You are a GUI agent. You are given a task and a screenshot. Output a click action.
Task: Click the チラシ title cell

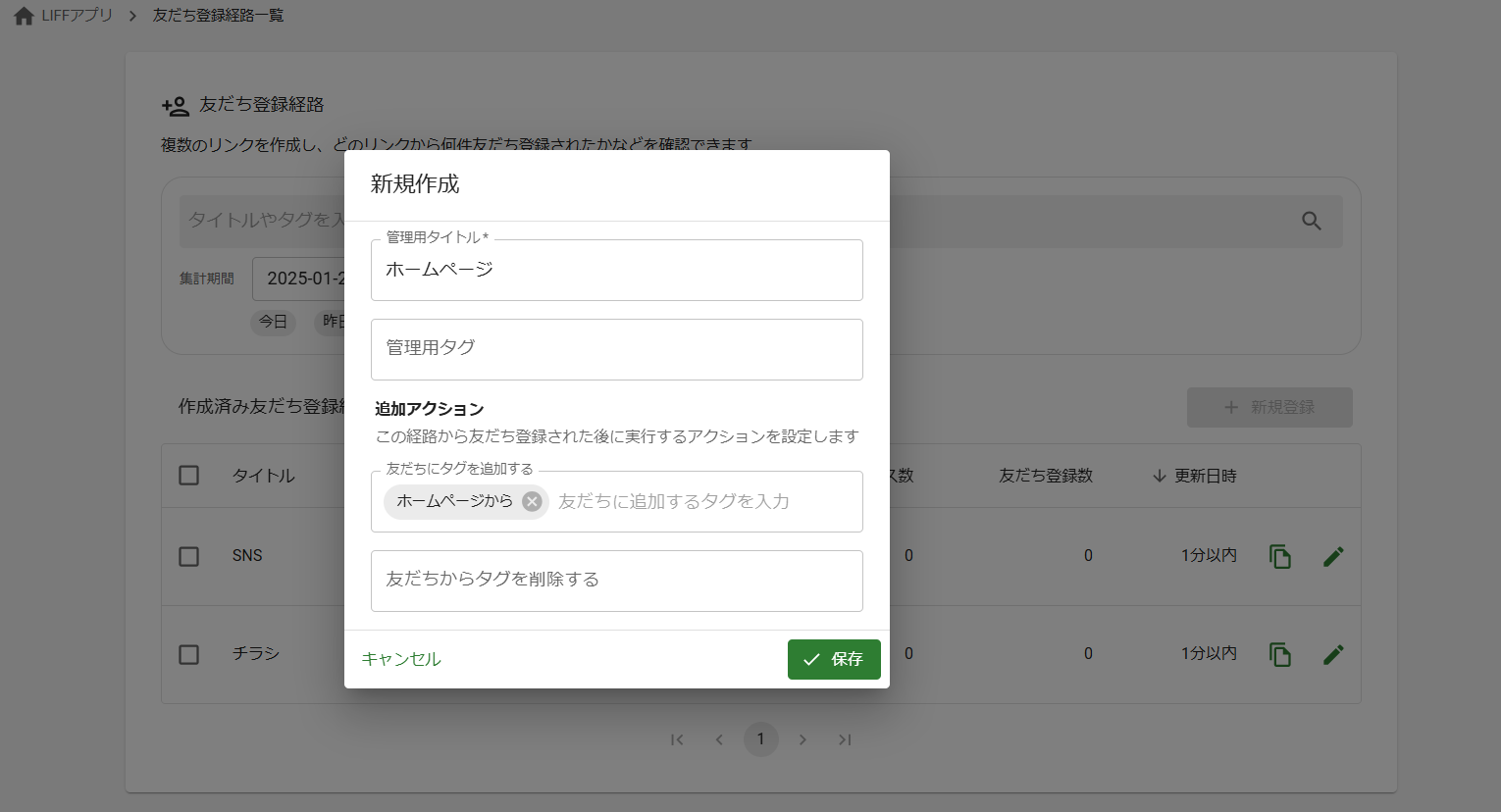(x=256, y=653)
